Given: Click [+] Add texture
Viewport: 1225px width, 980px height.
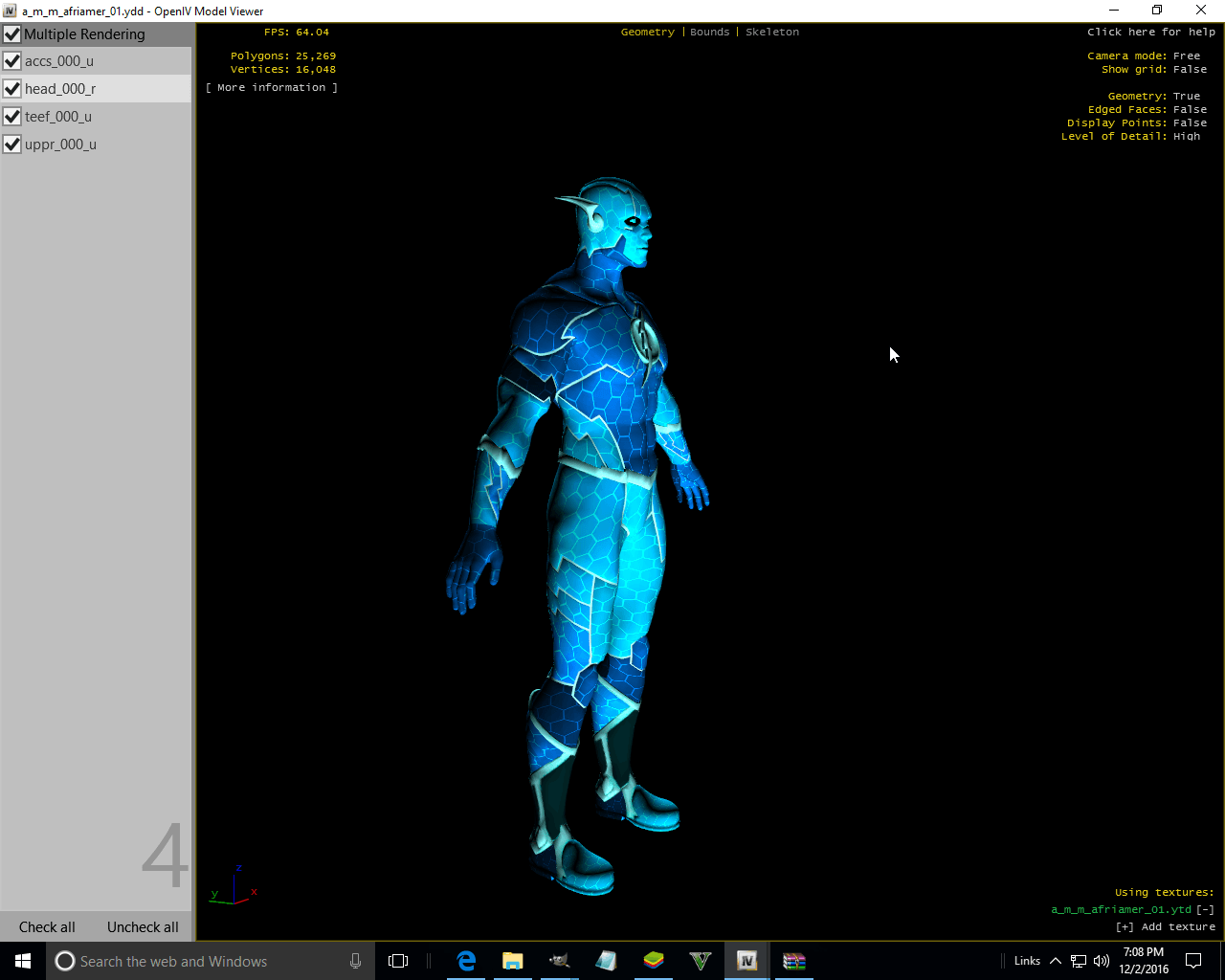Looking at the screenshot, I should click(1166, 926).
